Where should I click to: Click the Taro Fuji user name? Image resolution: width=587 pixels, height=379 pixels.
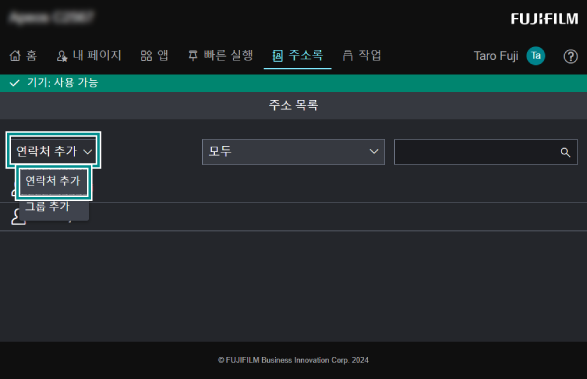[x=496, y=56]
